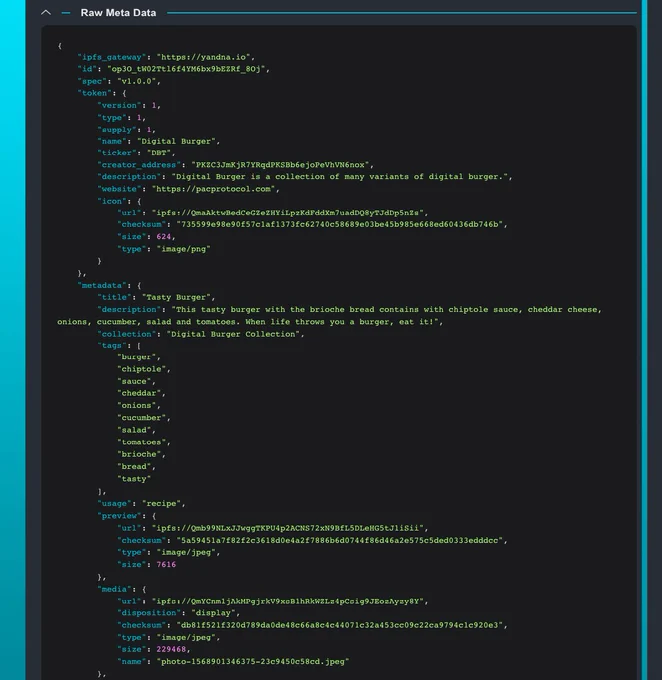Select the media ipfs url starting with QmYCnm1j
The width and height of the screenshot is (662, 680).
click(x=288, y=602)
